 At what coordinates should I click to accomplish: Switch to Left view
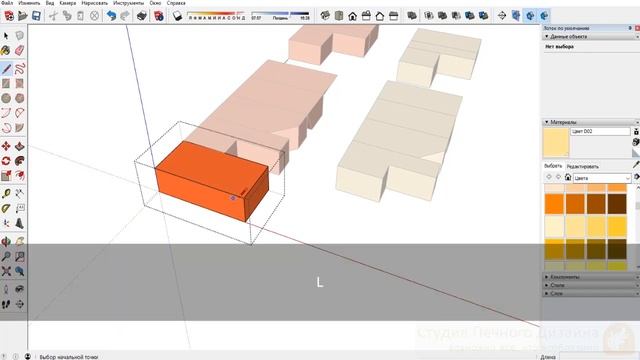[393, 16]
